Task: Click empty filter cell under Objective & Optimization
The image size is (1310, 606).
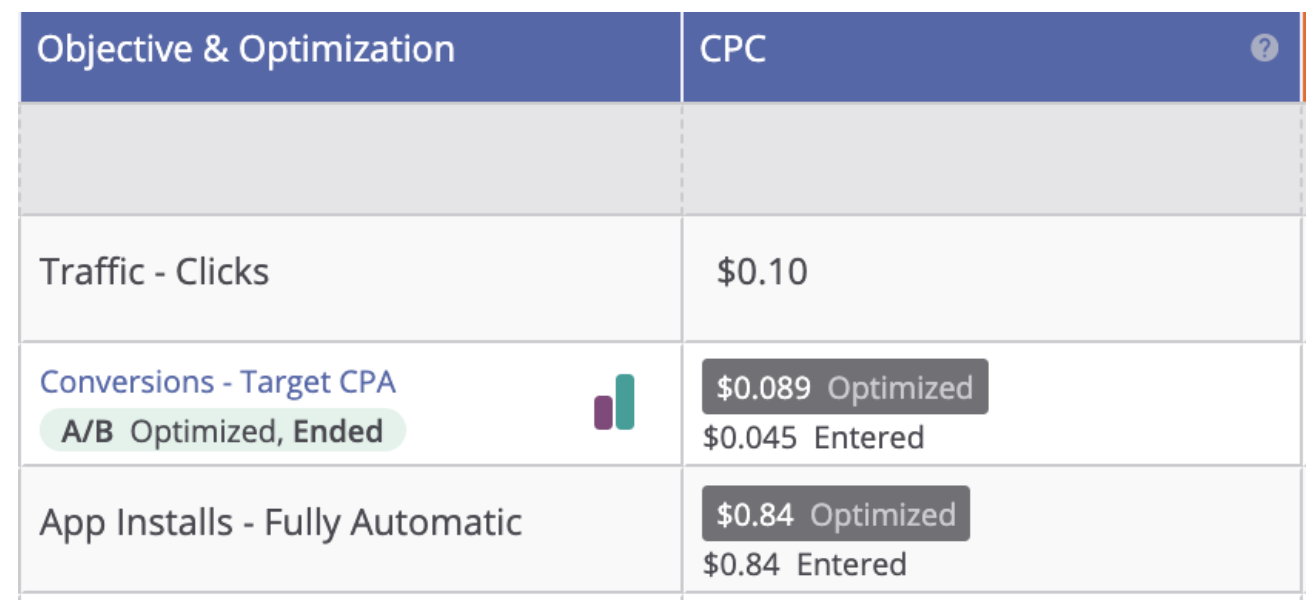Action: point(350,158)
